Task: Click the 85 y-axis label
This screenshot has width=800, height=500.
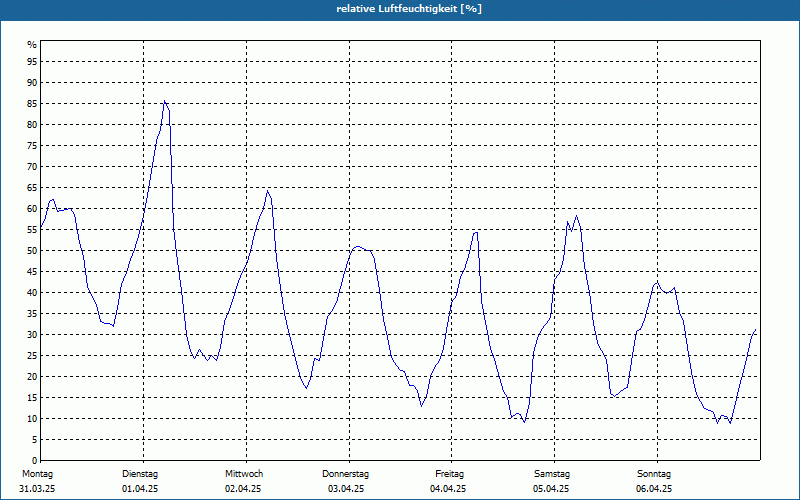Action: pos(32,104)
